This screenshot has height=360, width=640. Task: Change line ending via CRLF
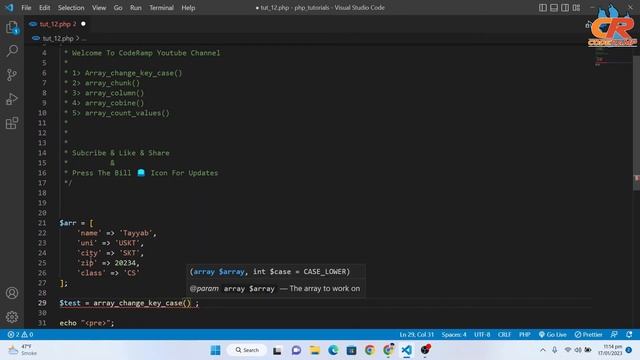[x=504, y=334]
